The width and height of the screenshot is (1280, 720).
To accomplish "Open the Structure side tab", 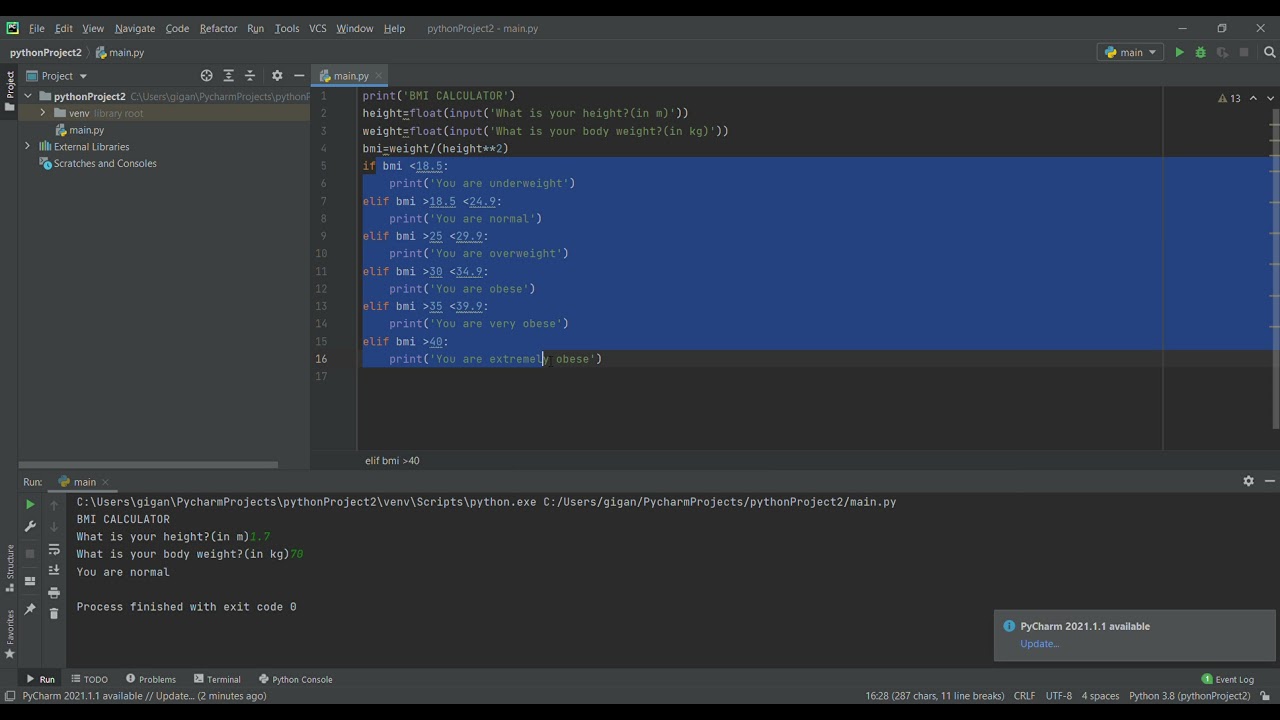I will [x=9, y=568].
